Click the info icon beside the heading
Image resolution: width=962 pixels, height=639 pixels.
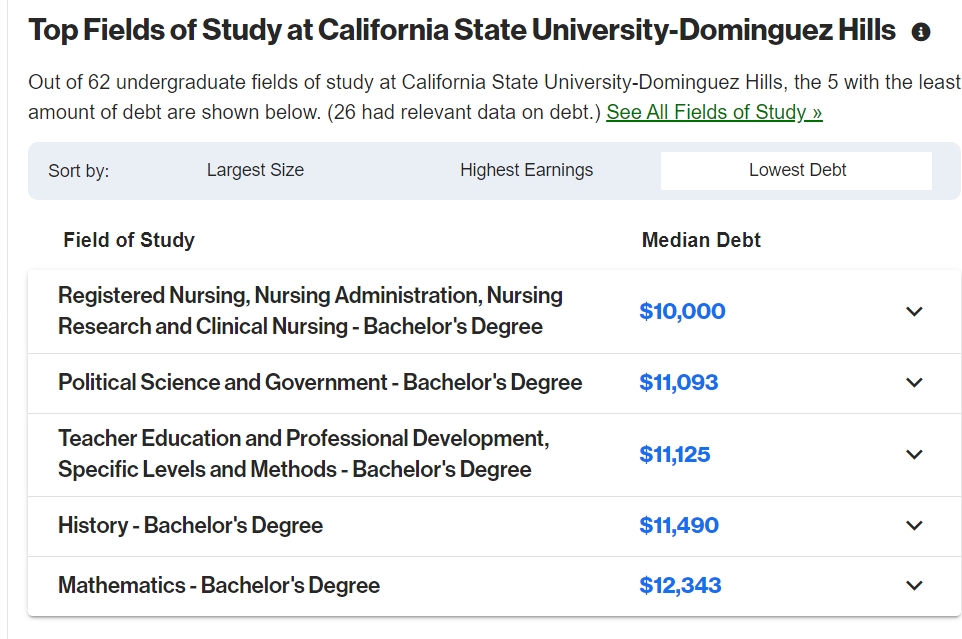pos(920,32)
